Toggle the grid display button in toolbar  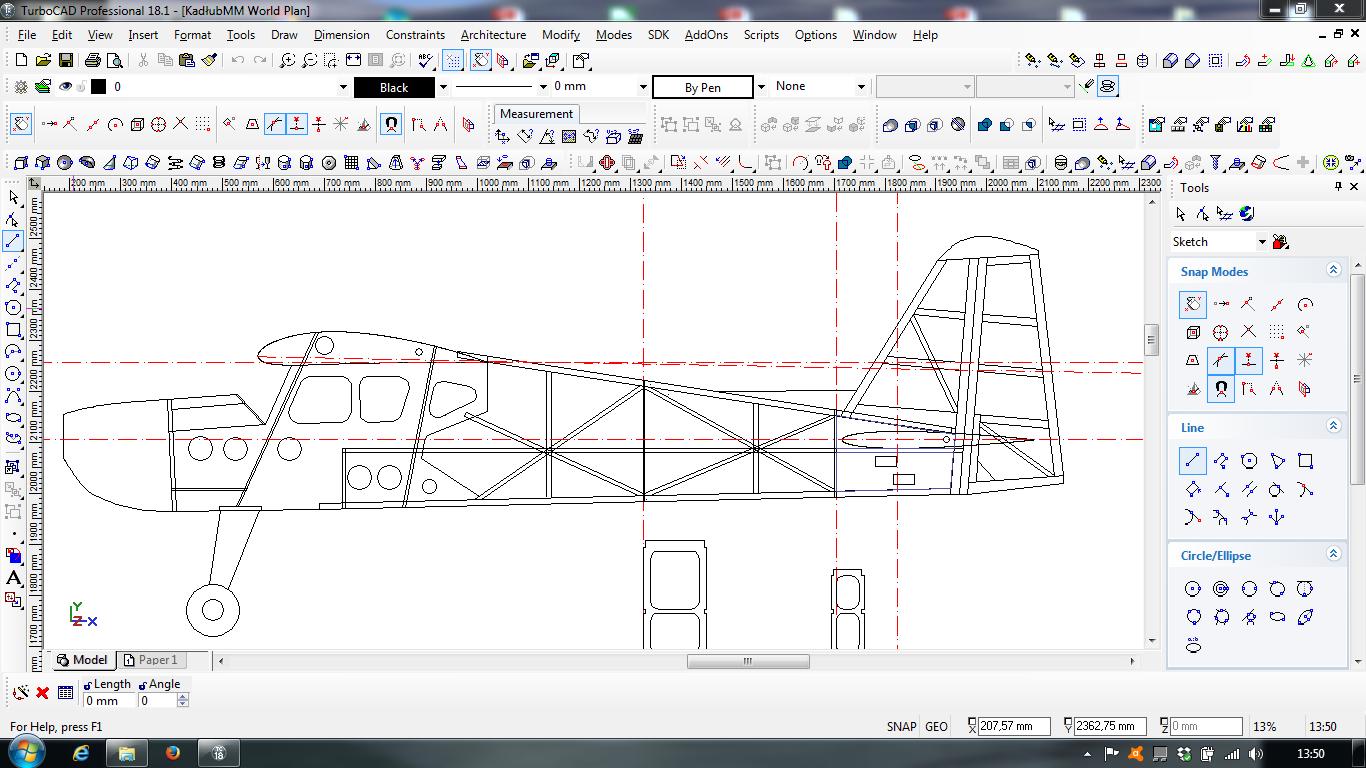pyautogui.click(x=452, y=61)
